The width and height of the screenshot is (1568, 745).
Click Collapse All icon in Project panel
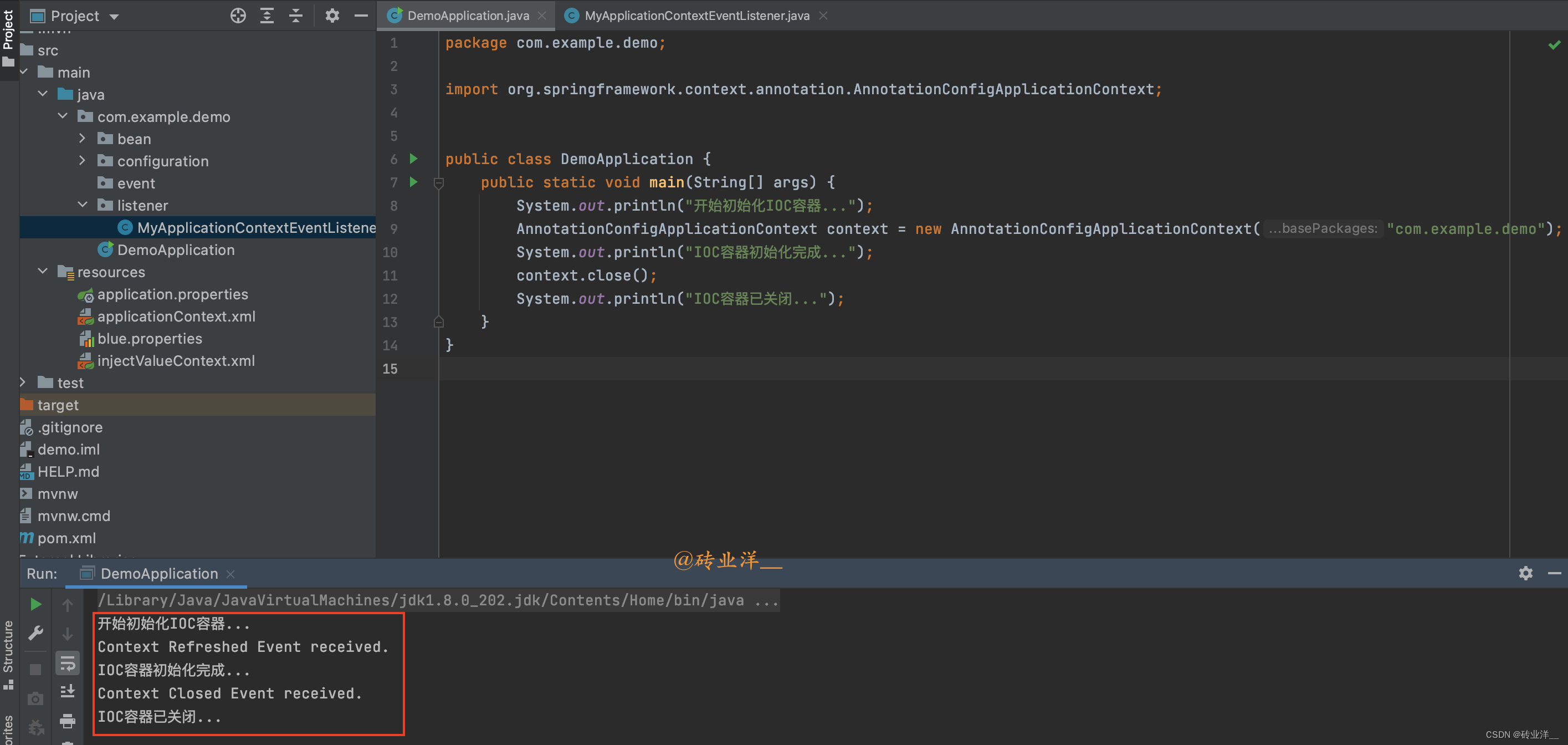click(296, 15)
